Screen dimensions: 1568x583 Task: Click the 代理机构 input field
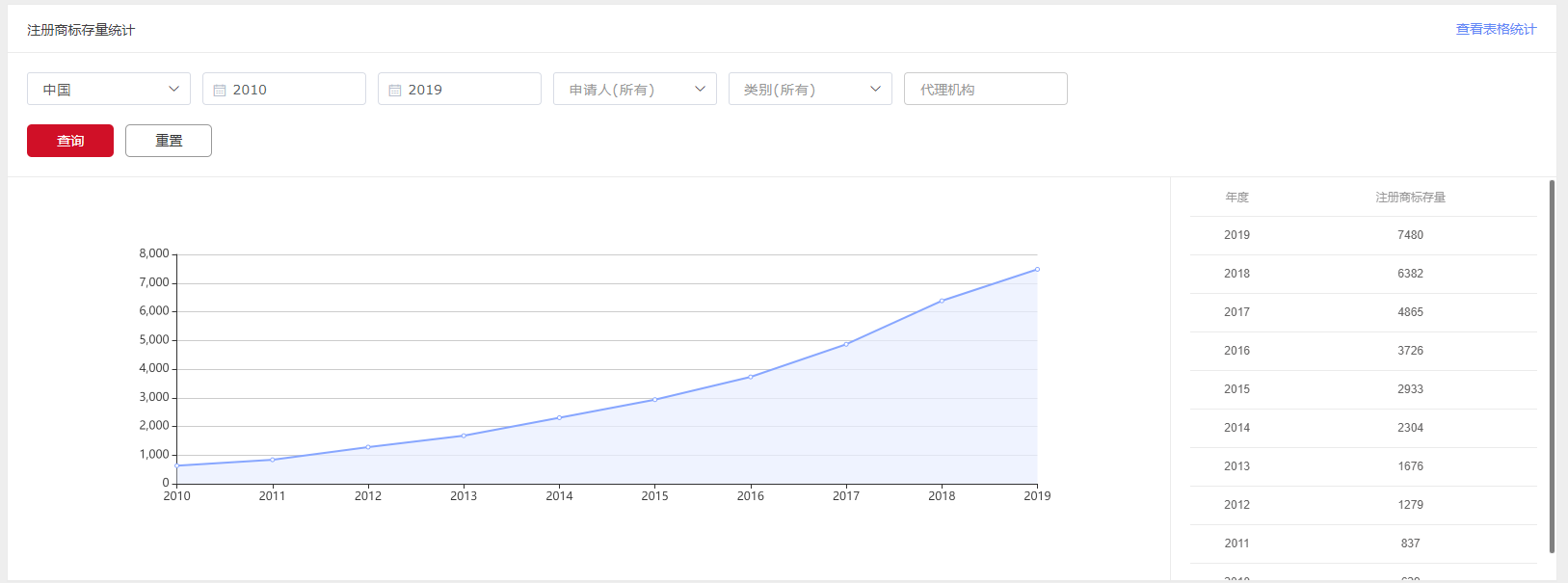[985, 89]
